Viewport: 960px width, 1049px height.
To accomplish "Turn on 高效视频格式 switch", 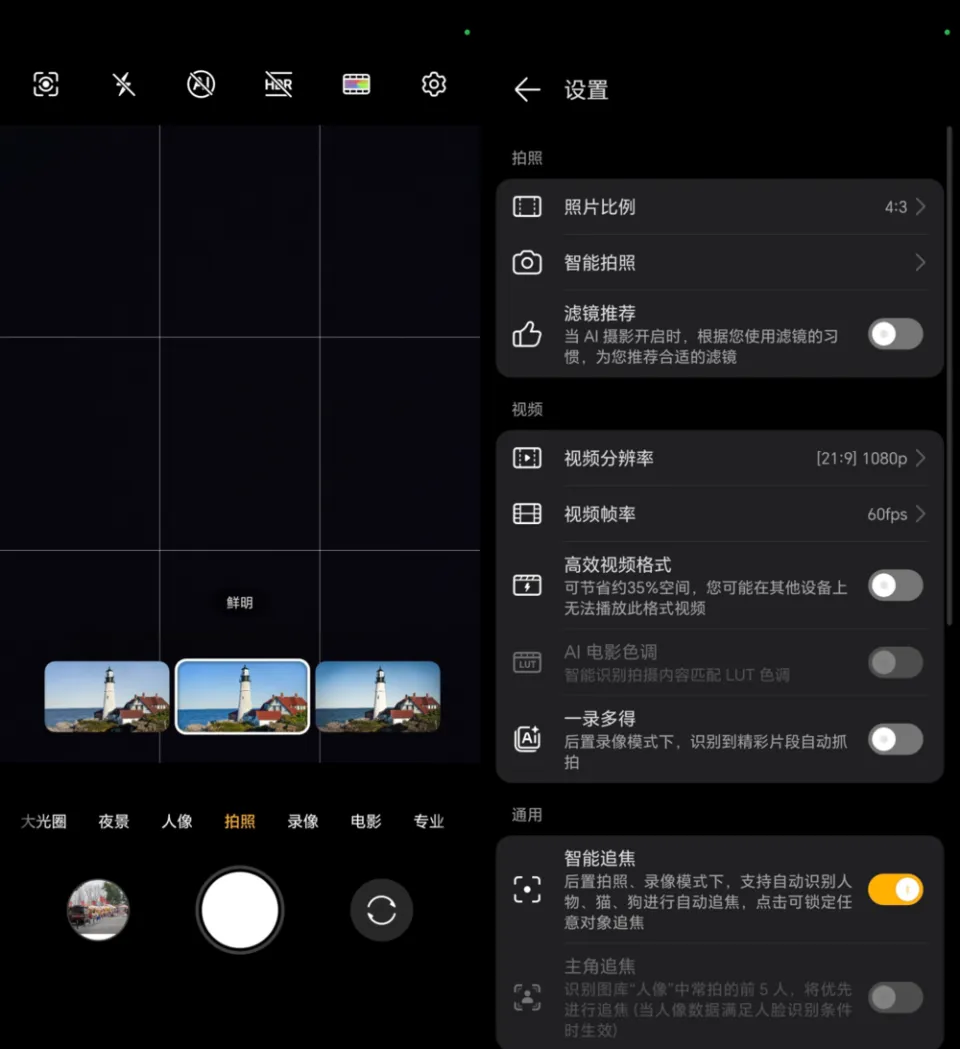I will tap(894, 586).
